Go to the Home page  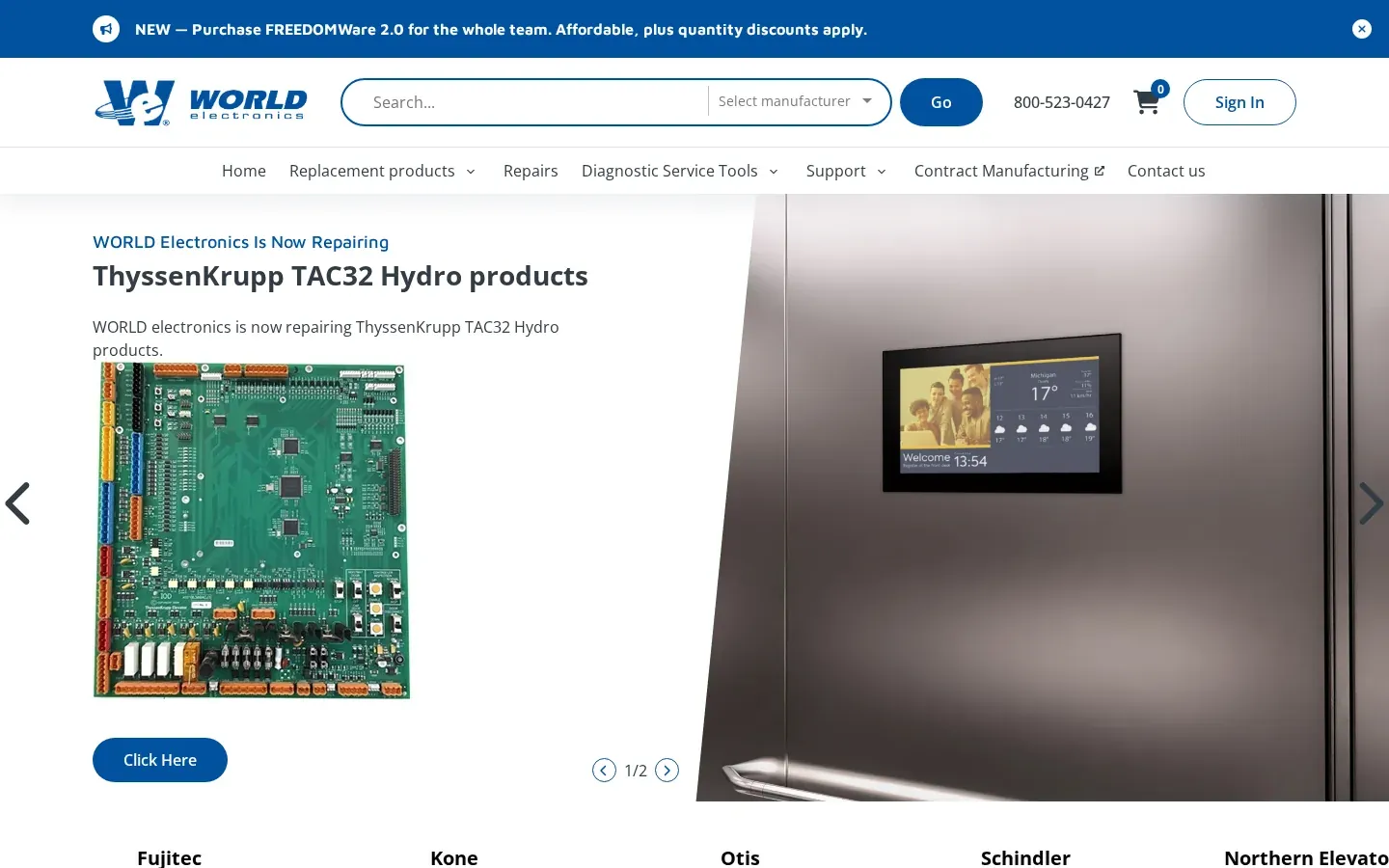pyautogui.click(x=244, y=171)
